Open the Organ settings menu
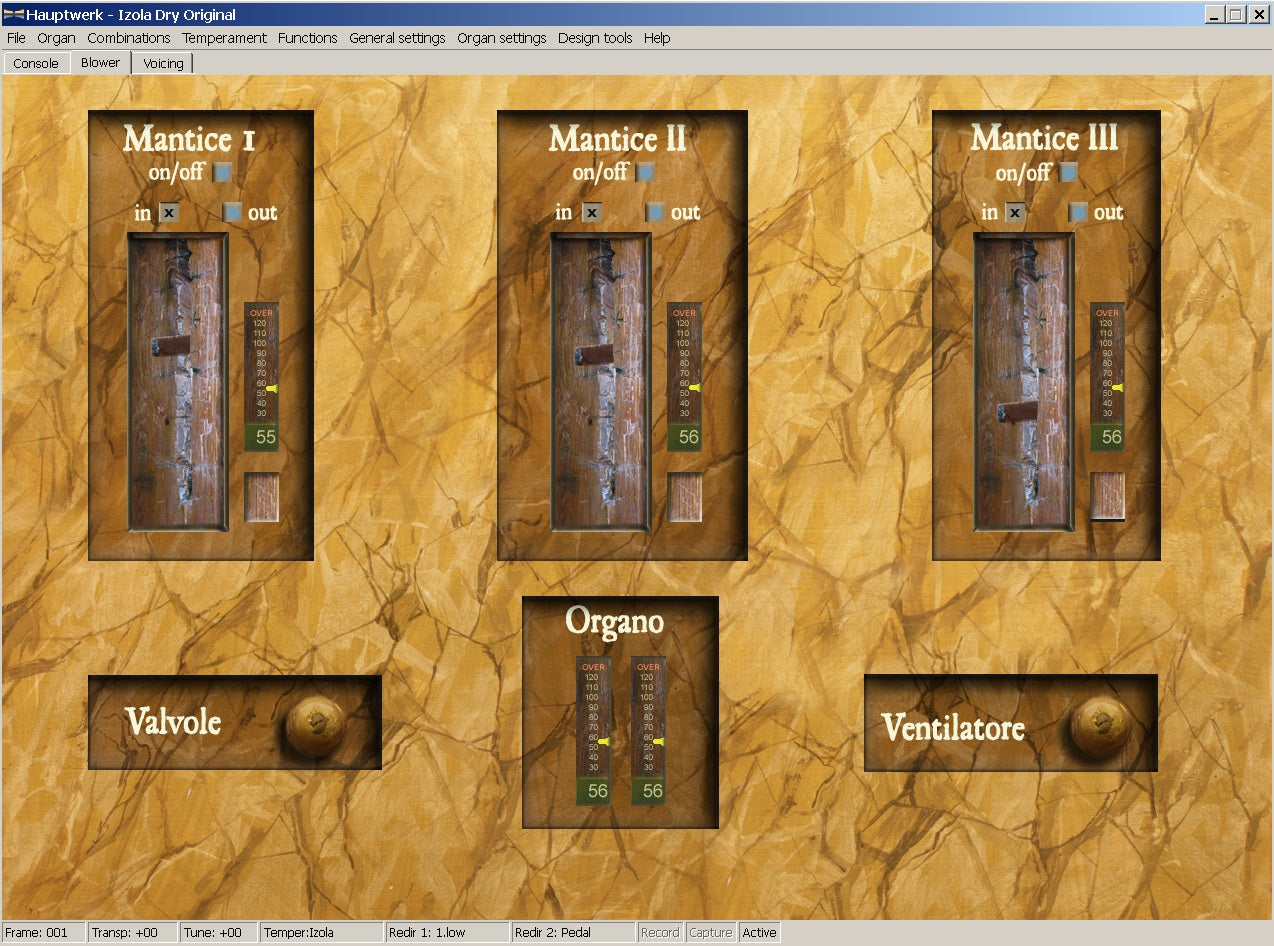The image size is (1274, 946). 501,38
